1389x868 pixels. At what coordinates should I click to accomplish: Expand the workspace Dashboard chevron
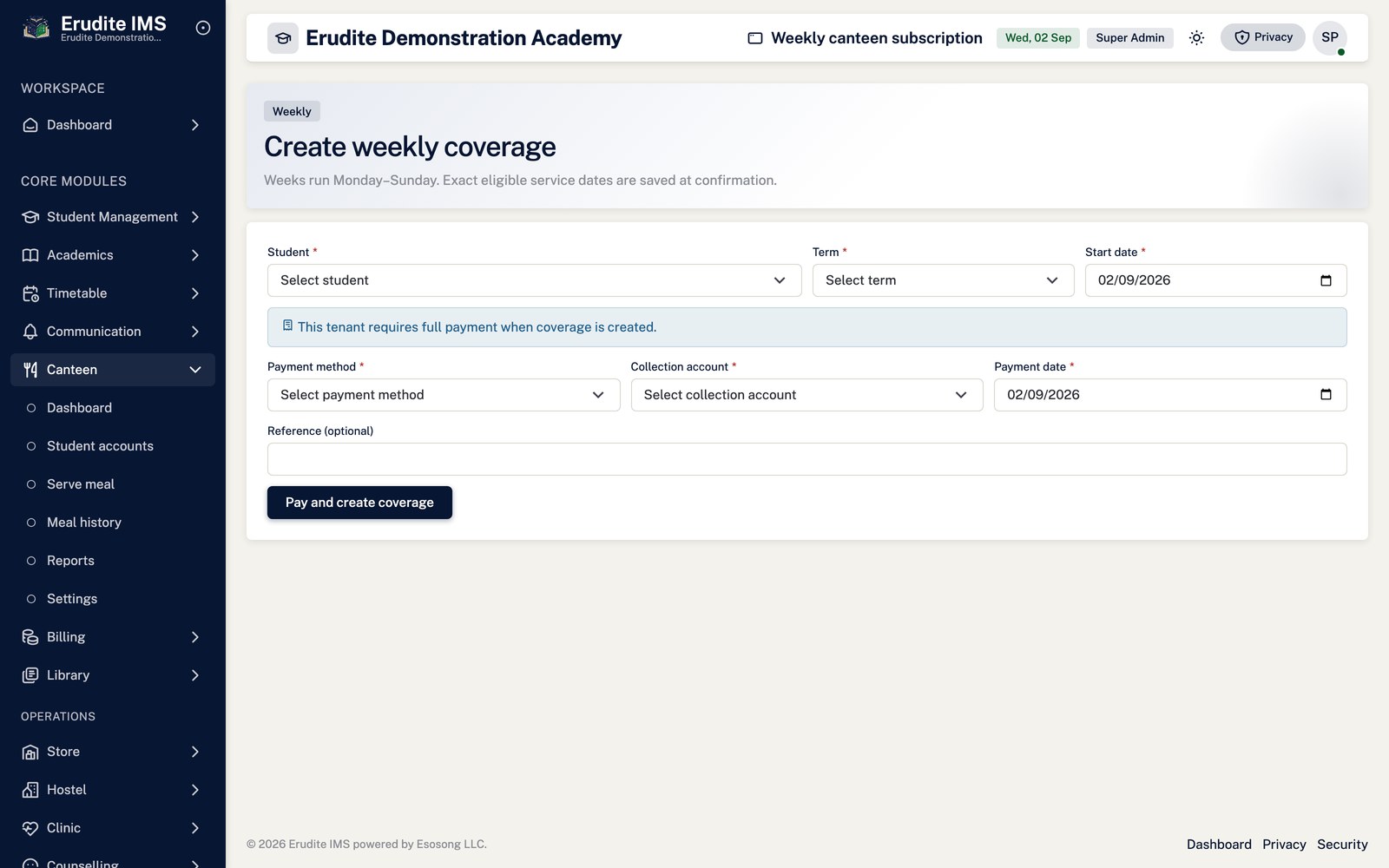195,125
